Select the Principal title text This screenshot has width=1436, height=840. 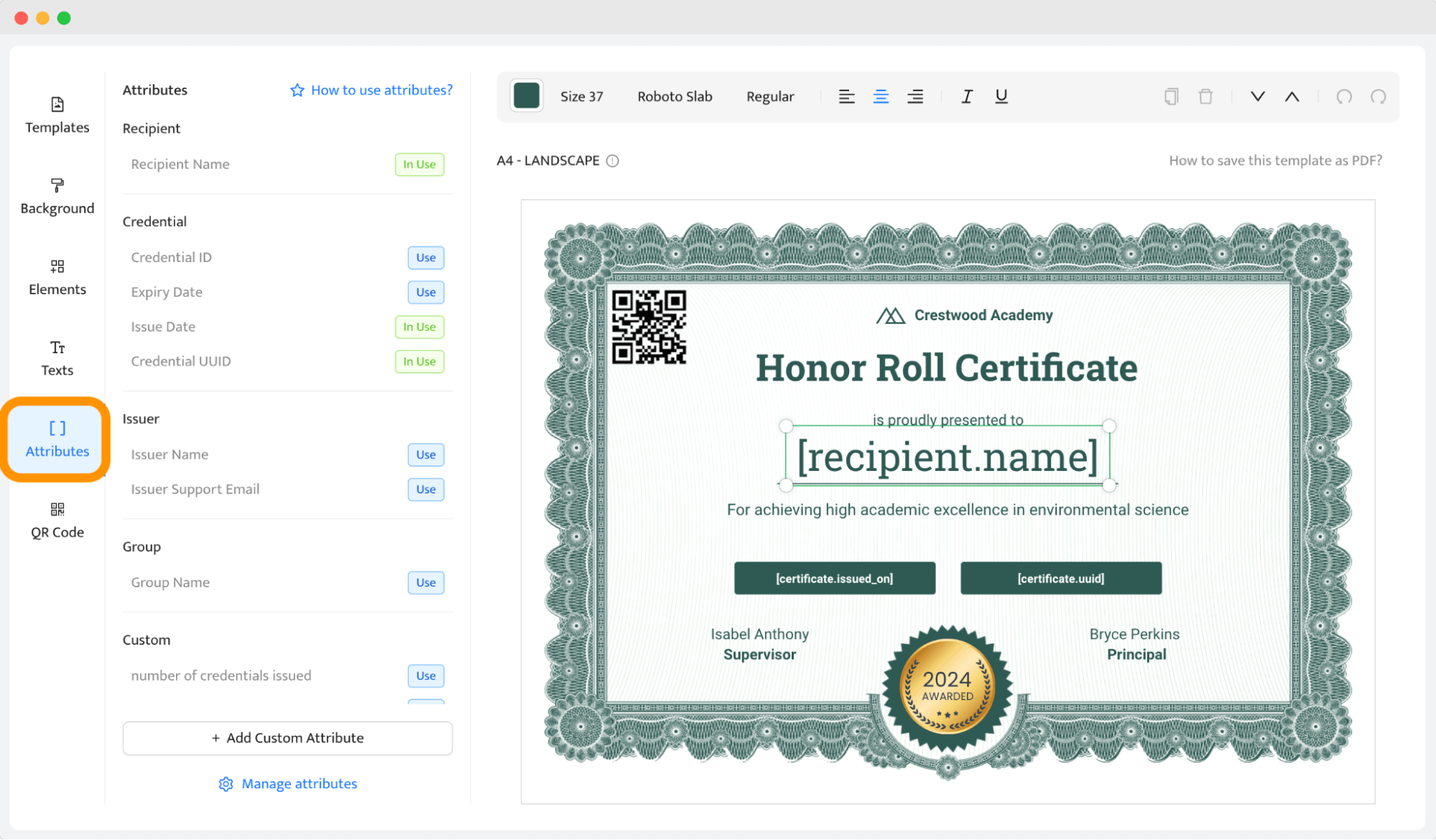[1136, 655]
